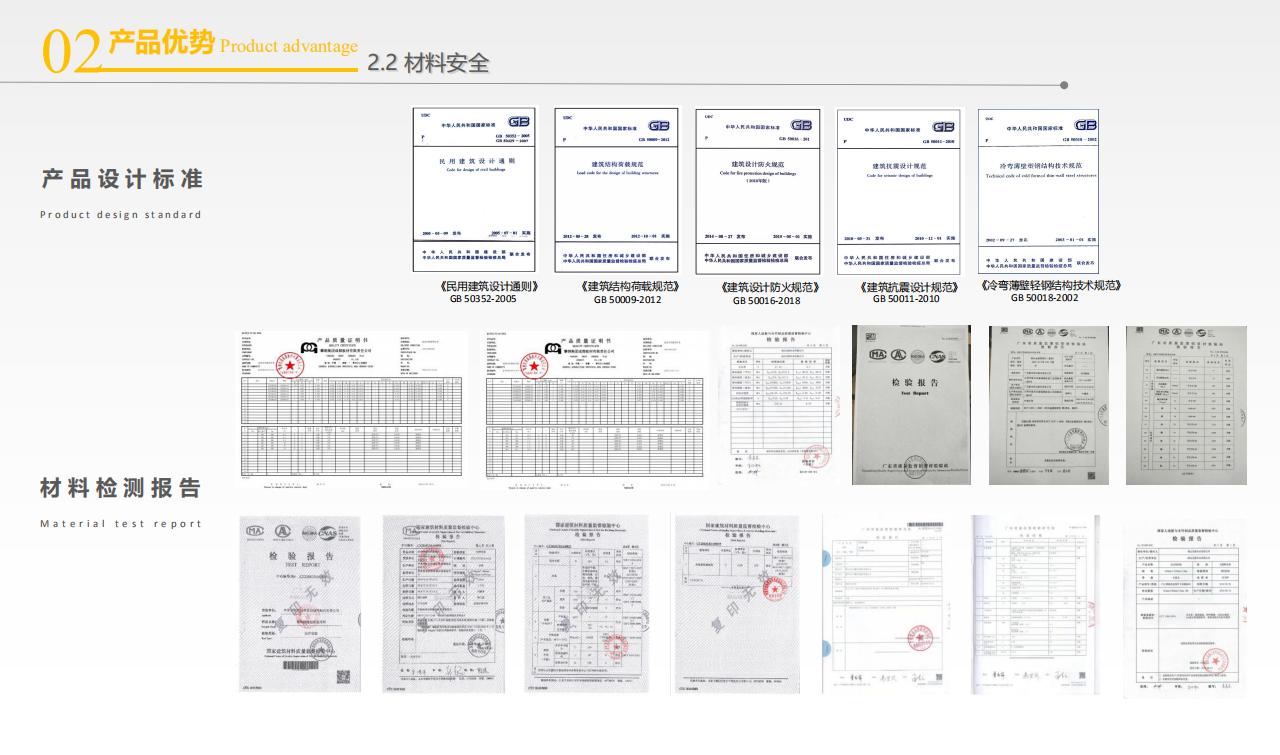Select the "2.2 材料安全" section title
The image size is (1280, 755).
(x=429, y=62)
